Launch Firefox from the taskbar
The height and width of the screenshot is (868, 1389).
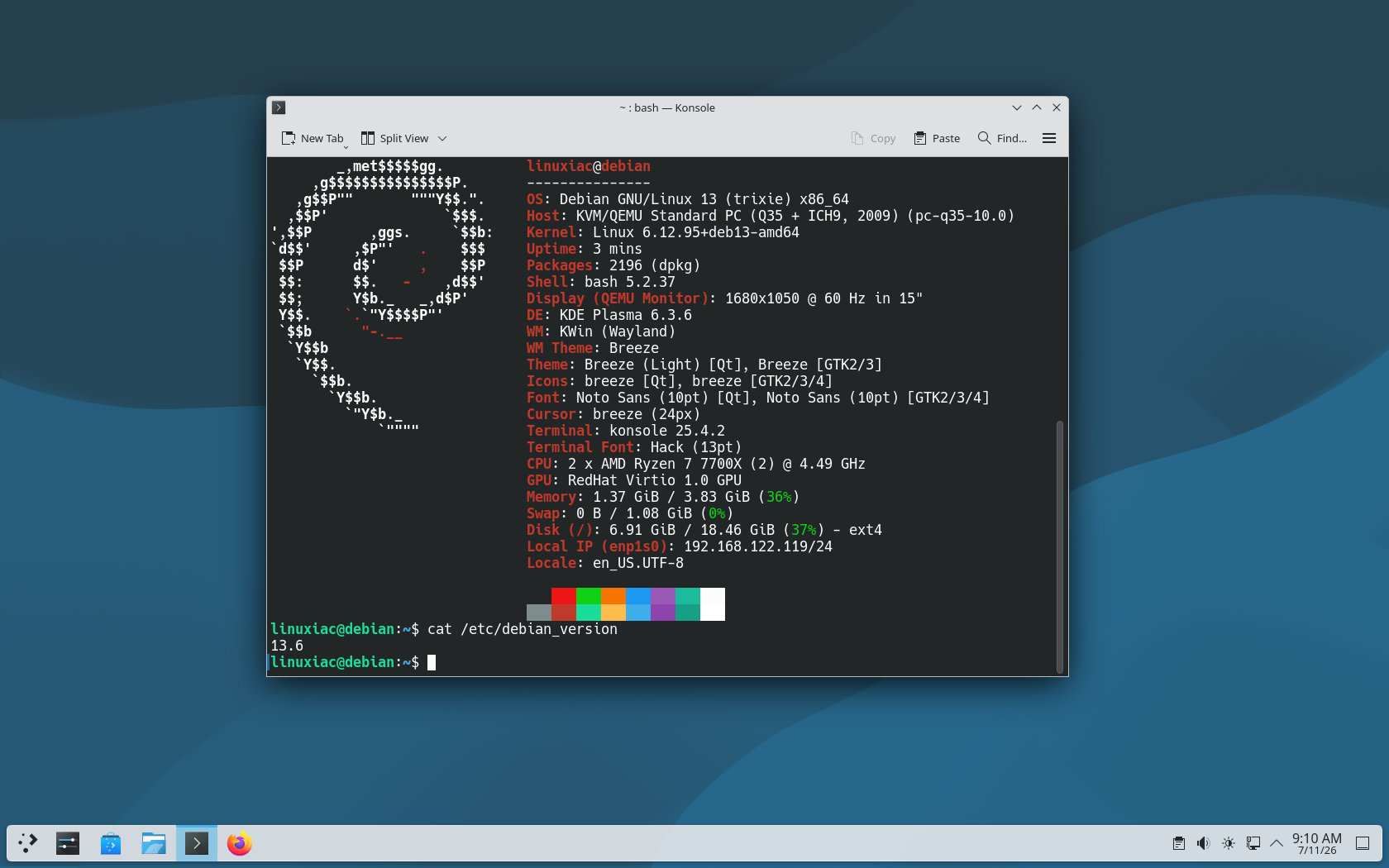tap(240, 843)
